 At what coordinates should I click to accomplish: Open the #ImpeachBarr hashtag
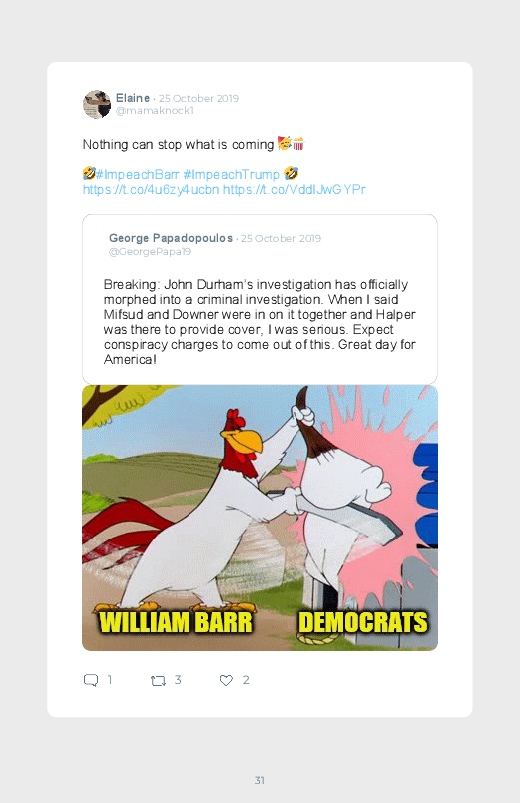click(138, 175)
